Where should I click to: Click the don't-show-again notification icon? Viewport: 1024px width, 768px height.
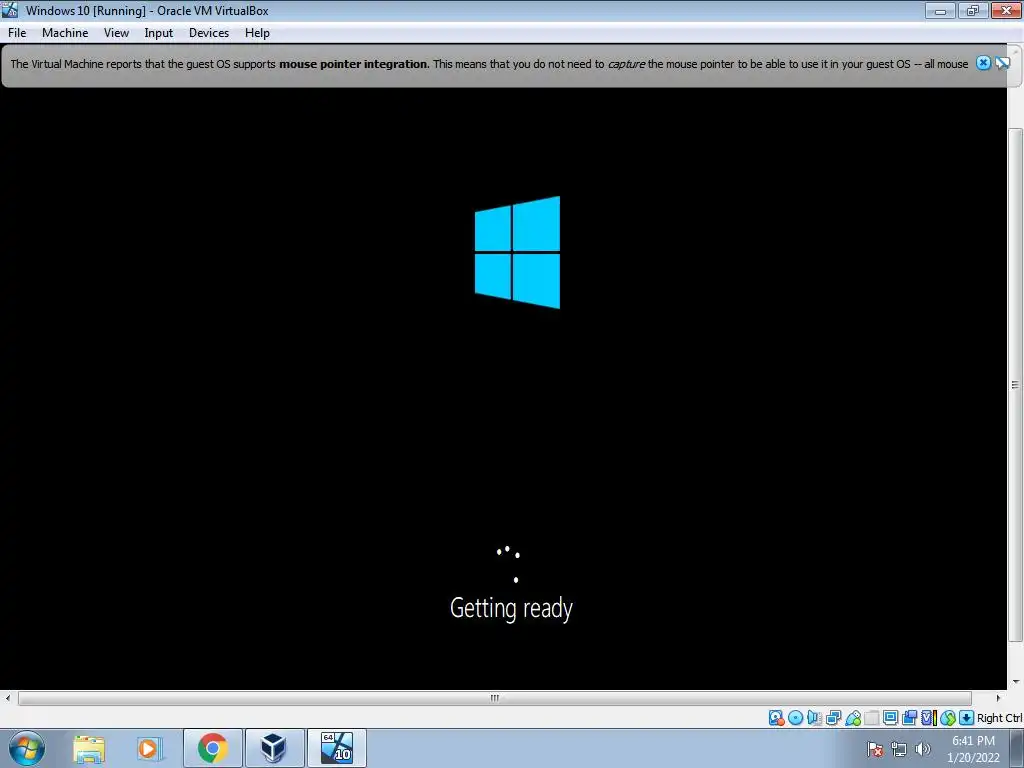[1002, 63]
